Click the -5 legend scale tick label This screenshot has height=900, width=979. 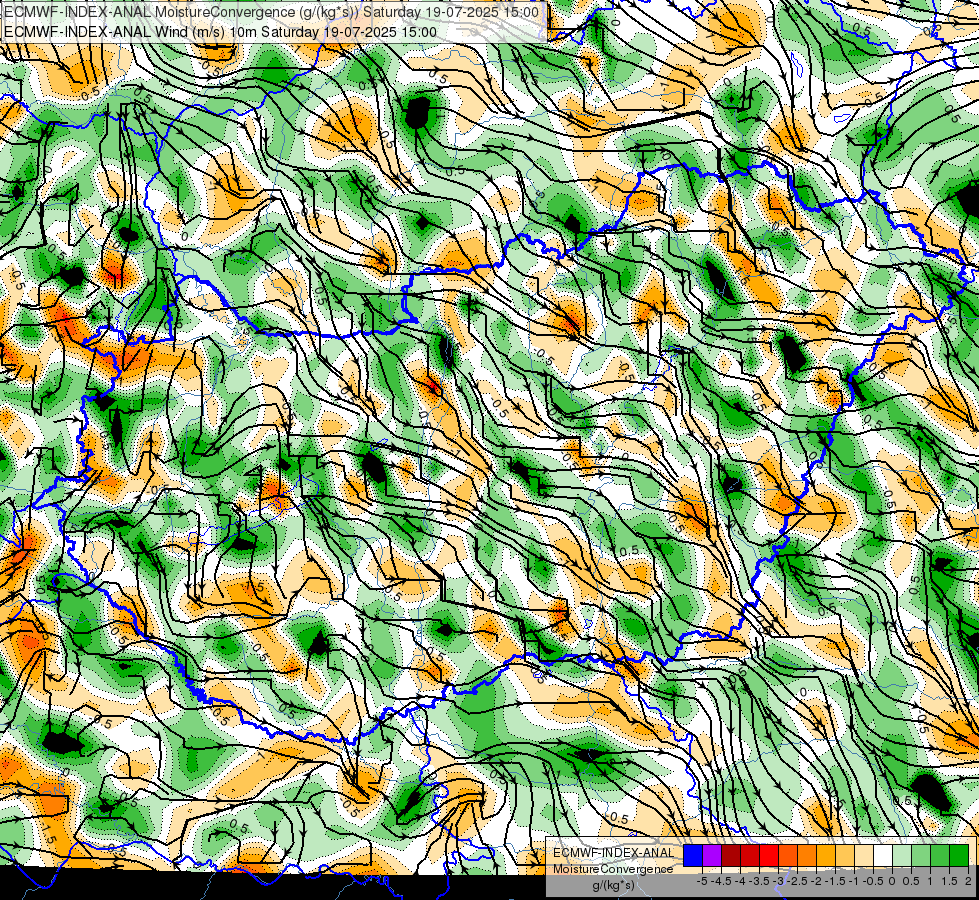pos(702,881)
